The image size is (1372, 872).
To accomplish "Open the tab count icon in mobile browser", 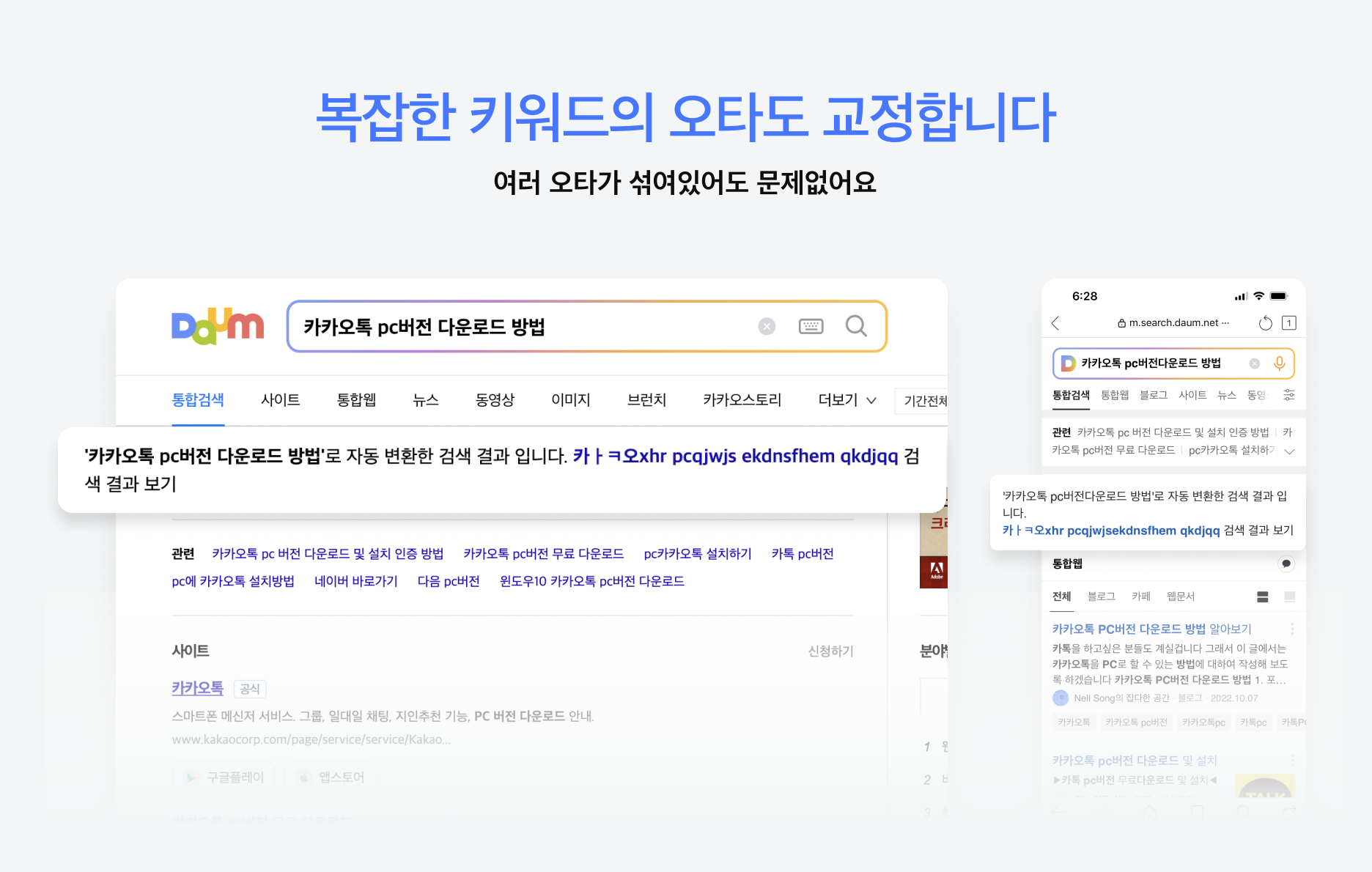I will coord(1289,323).
